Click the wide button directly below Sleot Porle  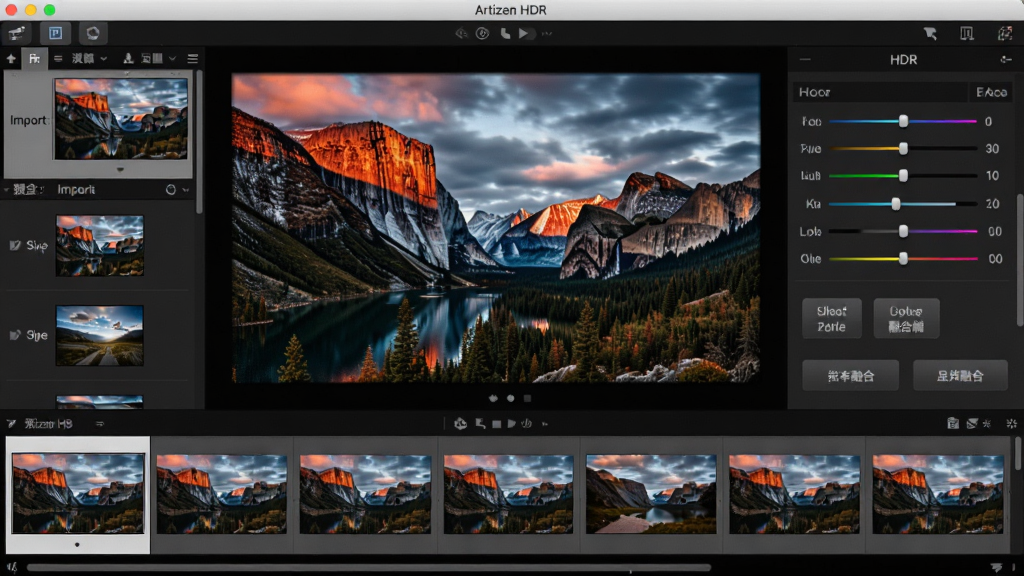(850, 376)
